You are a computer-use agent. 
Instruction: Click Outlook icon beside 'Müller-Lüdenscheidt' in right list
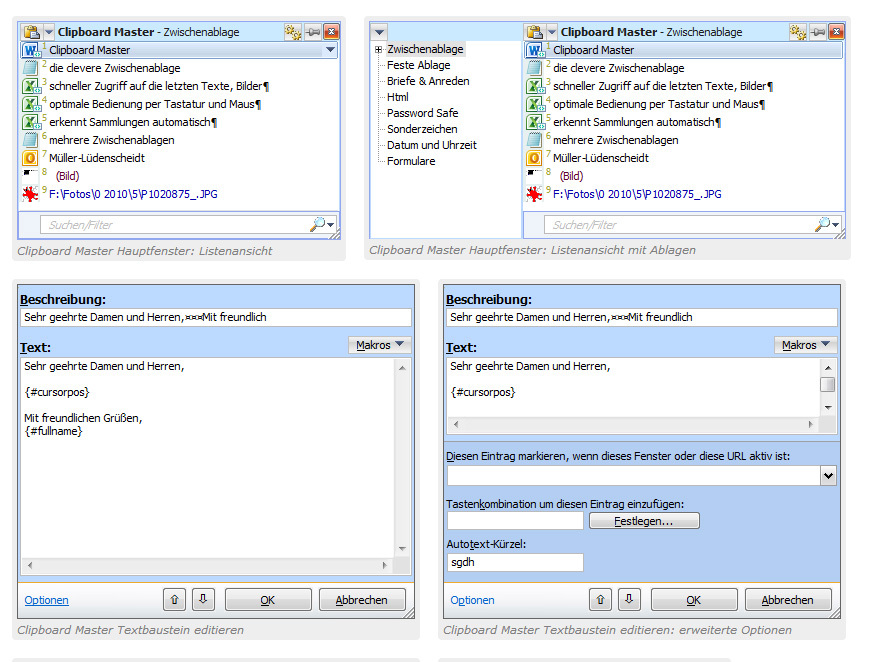(534, 158)
